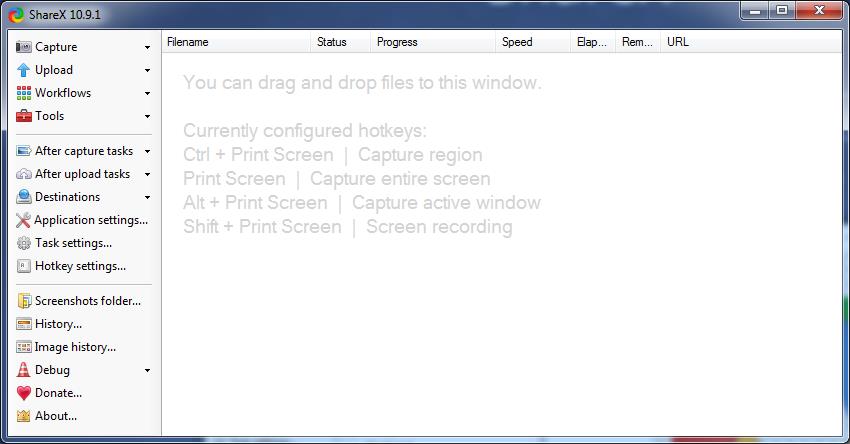This screenshot has height=444, width=850.
Task: Open About... text
Action: [56, 416]
